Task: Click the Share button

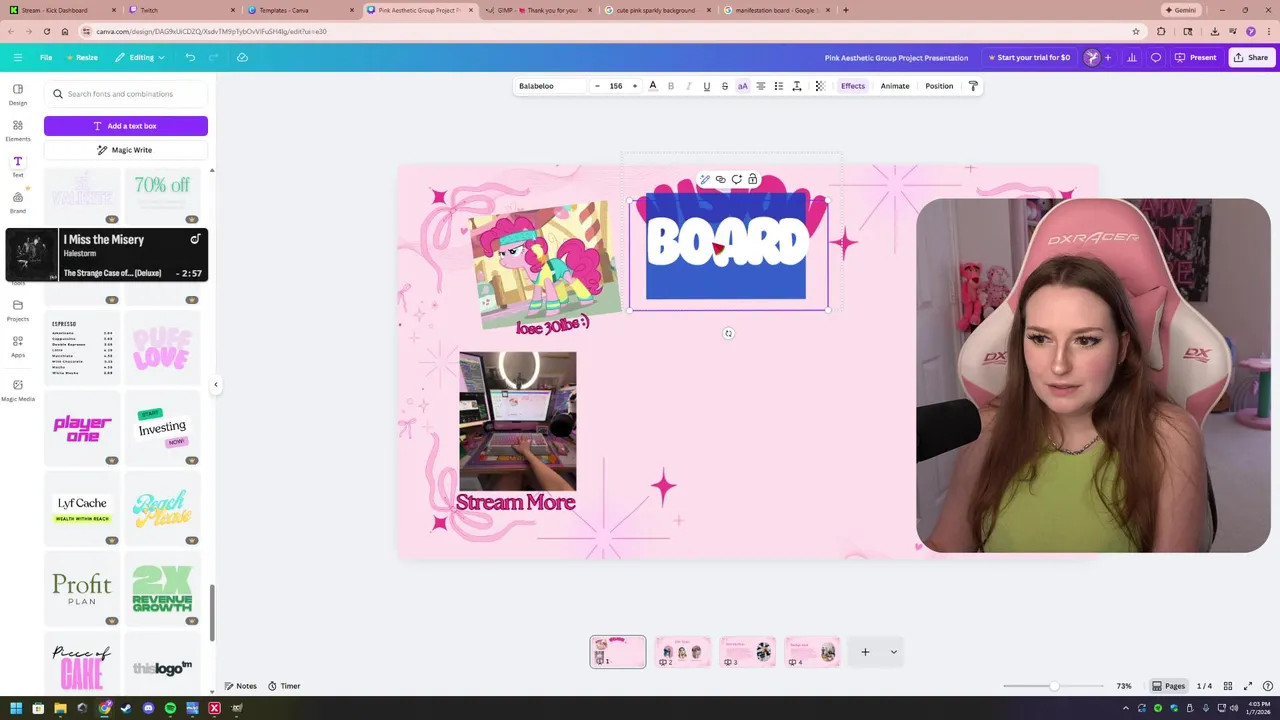Action: [1251, 57]
